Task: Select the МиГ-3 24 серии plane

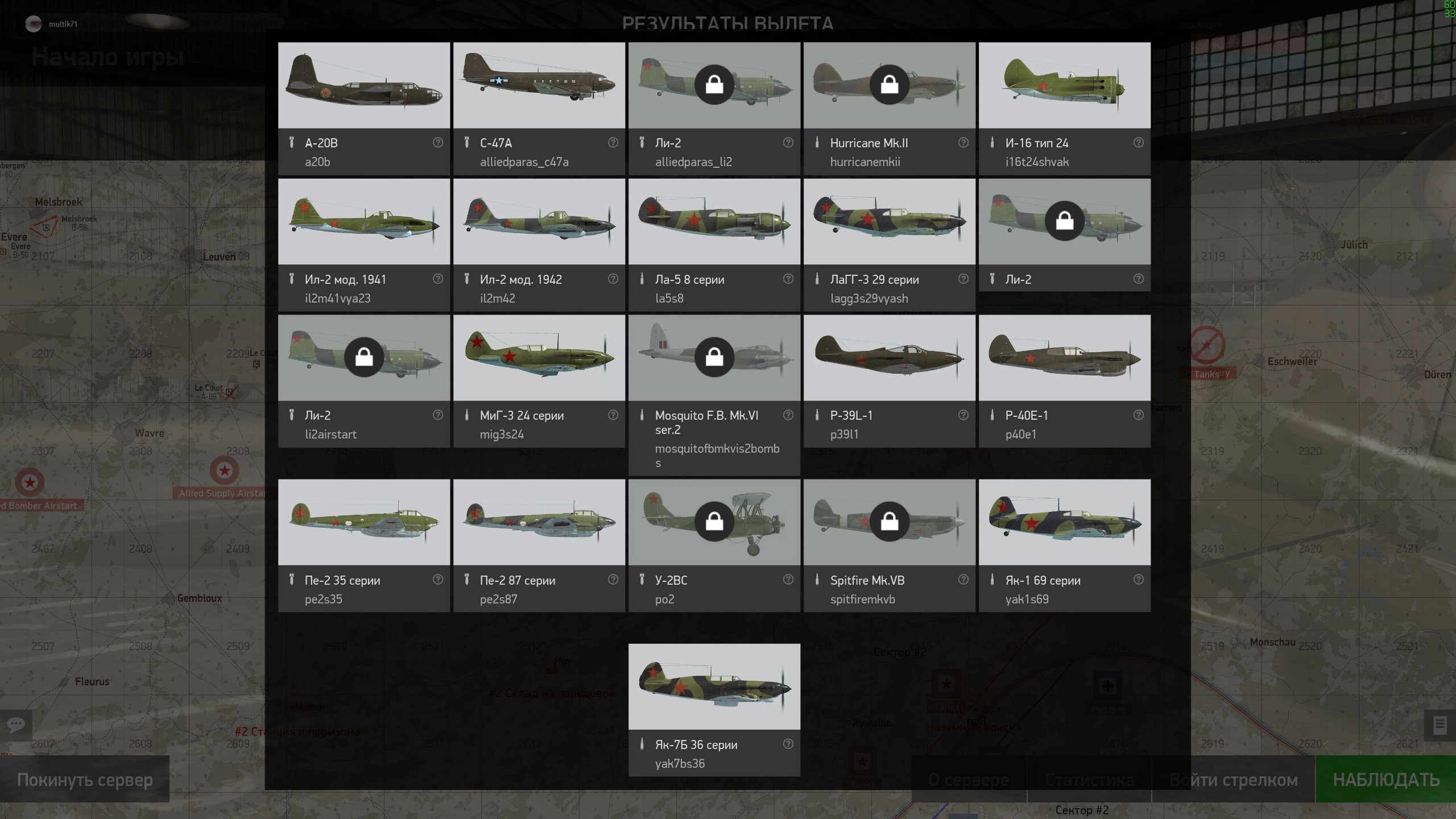Action: coord(539,381)
